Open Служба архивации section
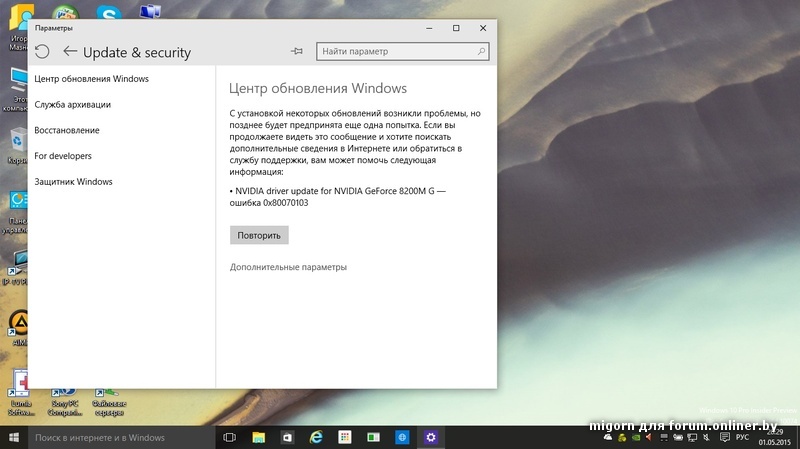The height and width of the screenshot is (449, 800). (72, 104)
